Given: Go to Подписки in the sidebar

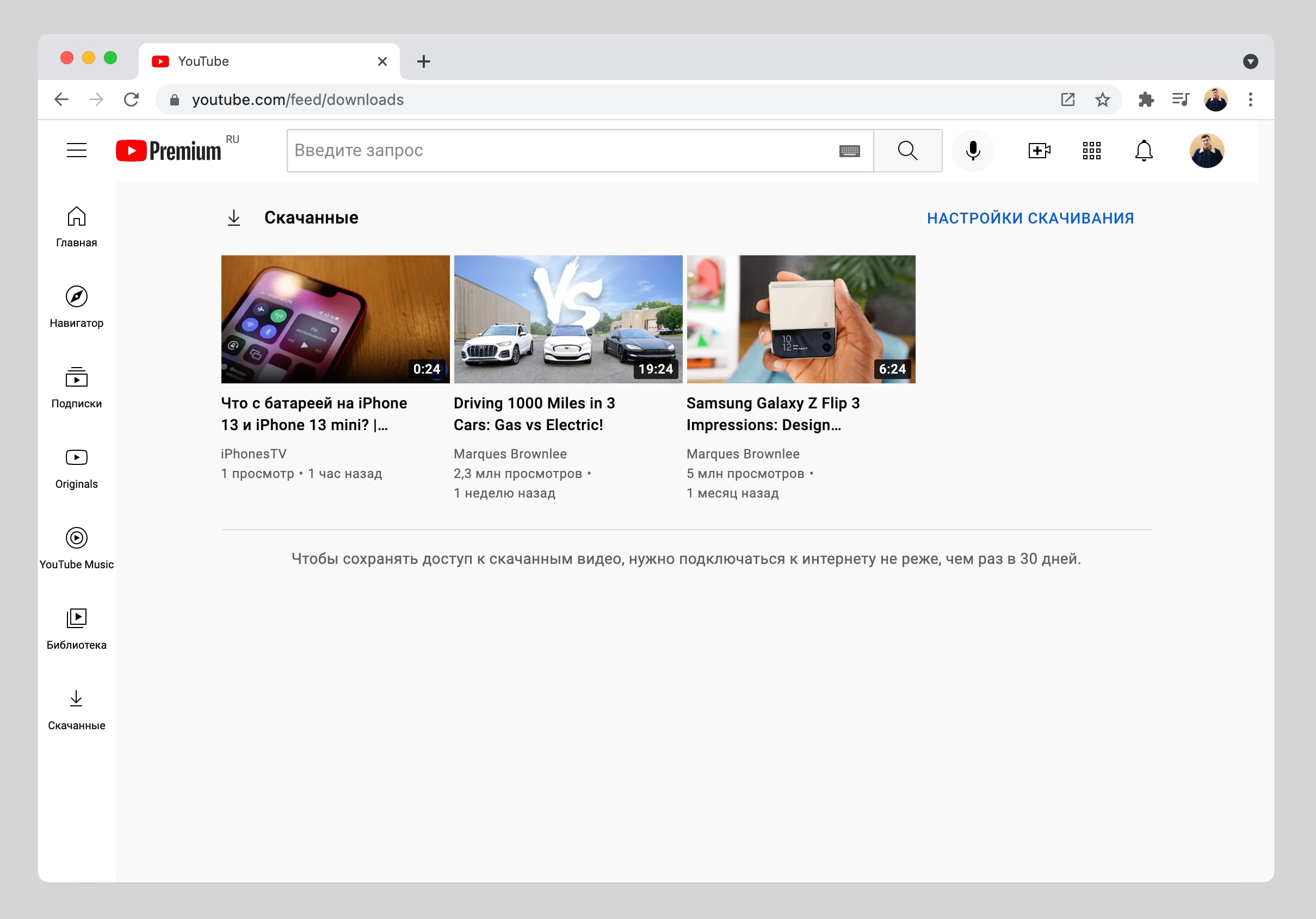Looking at the screenshot, I should pyautogui.click(x=76, y=388).
